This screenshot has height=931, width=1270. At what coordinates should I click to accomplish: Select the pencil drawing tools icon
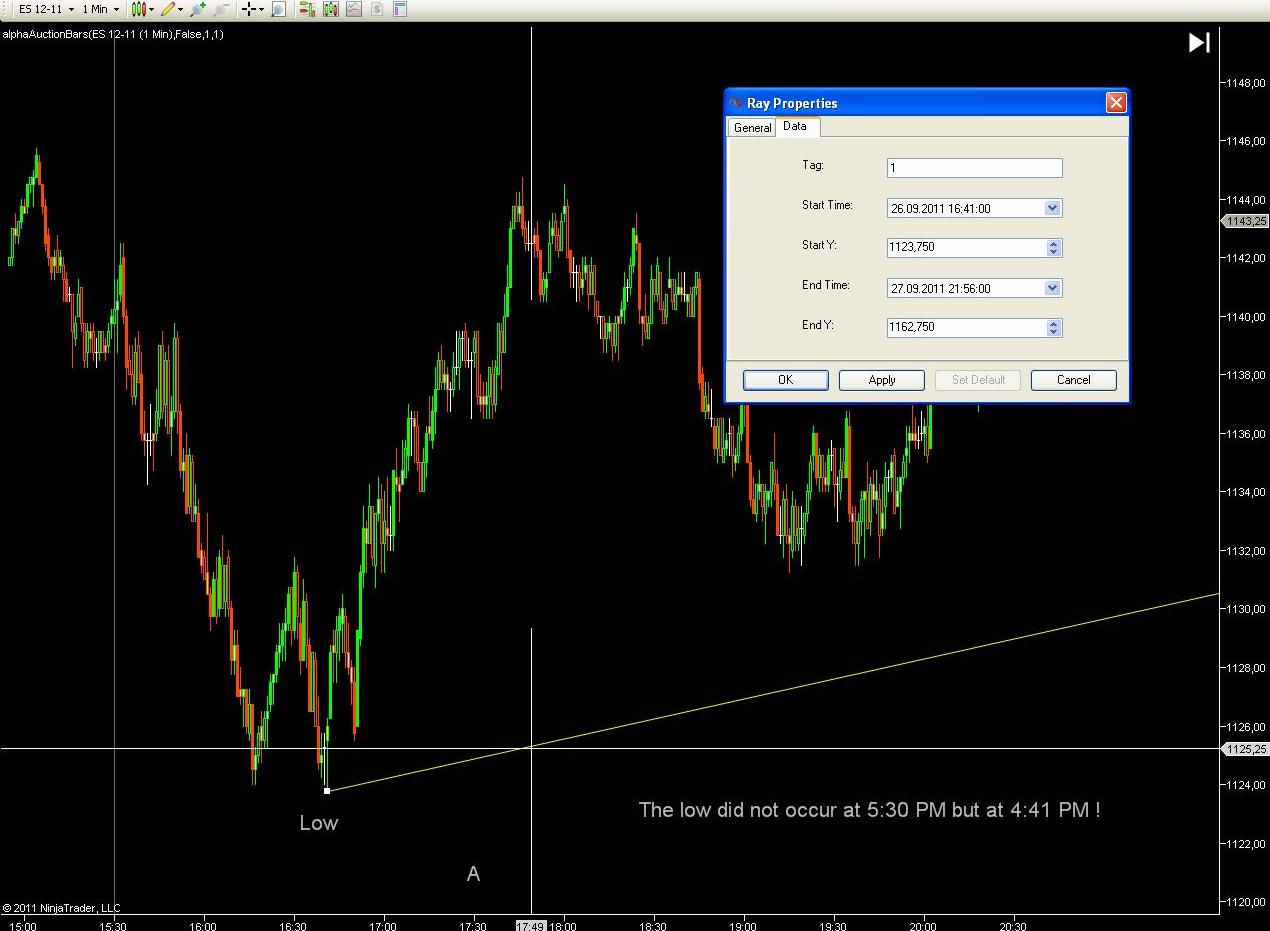(x=168, y=9)
